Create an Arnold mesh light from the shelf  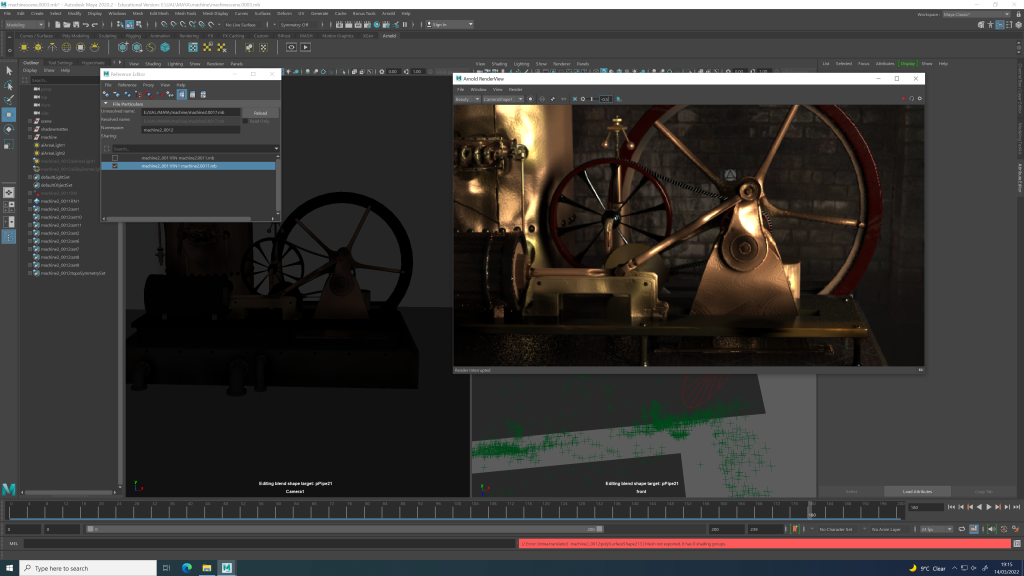tap(39, 48)
